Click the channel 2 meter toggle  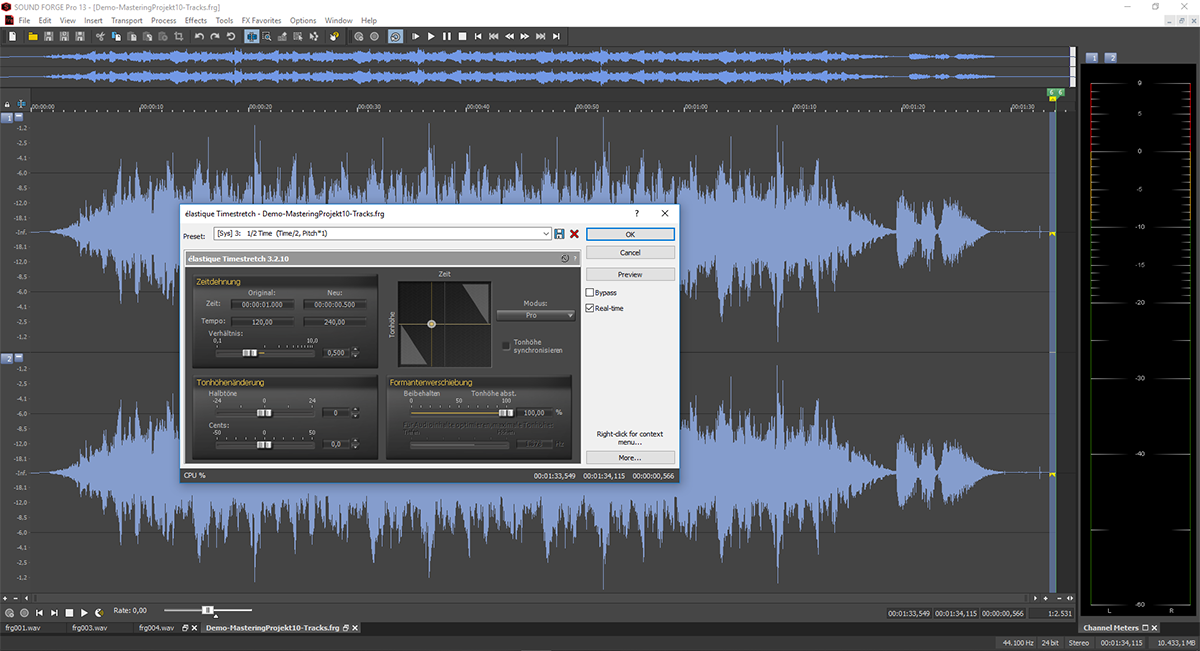pyautogui.click(x=1111, y=58)
